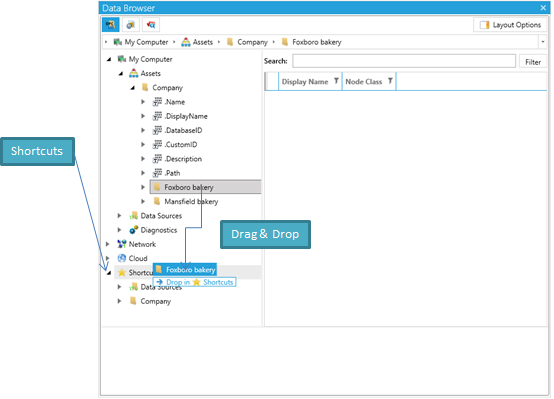Expand the Foxboro bakery tree node
This screenshot has width=554, height=399.
[143, 187]
